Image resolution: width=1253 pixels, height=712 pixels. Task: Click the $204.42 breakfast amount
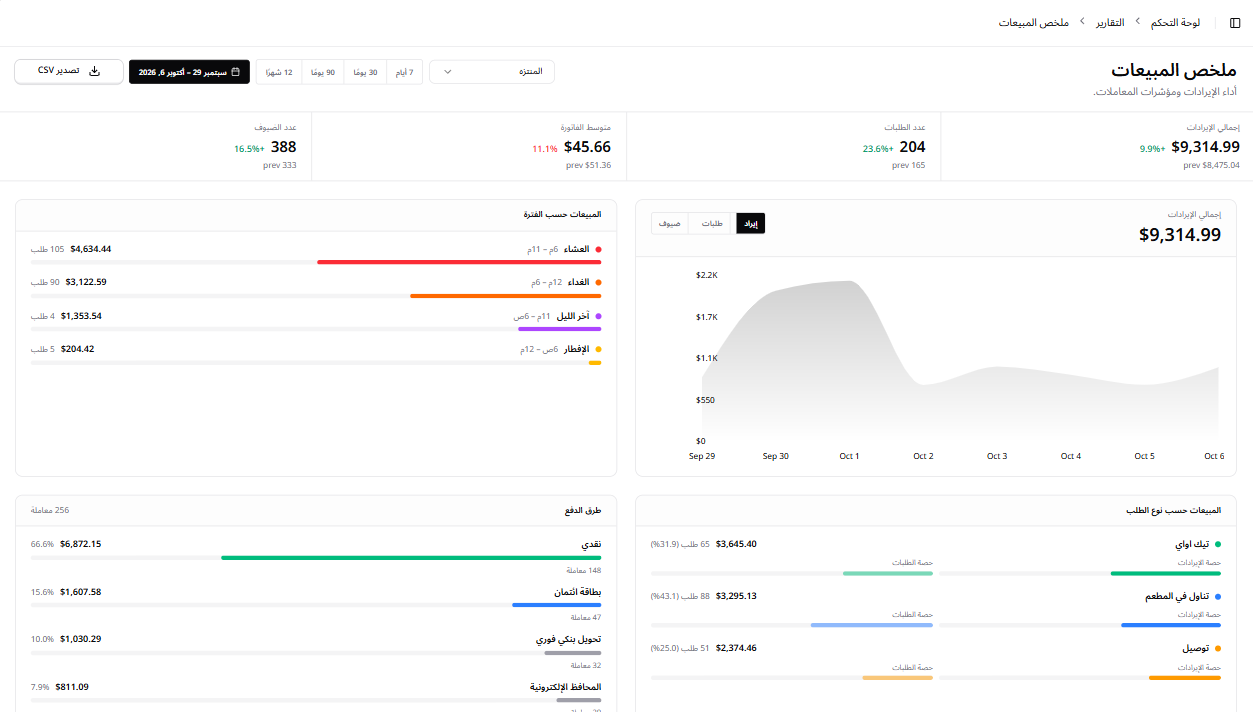pos(78,349)
